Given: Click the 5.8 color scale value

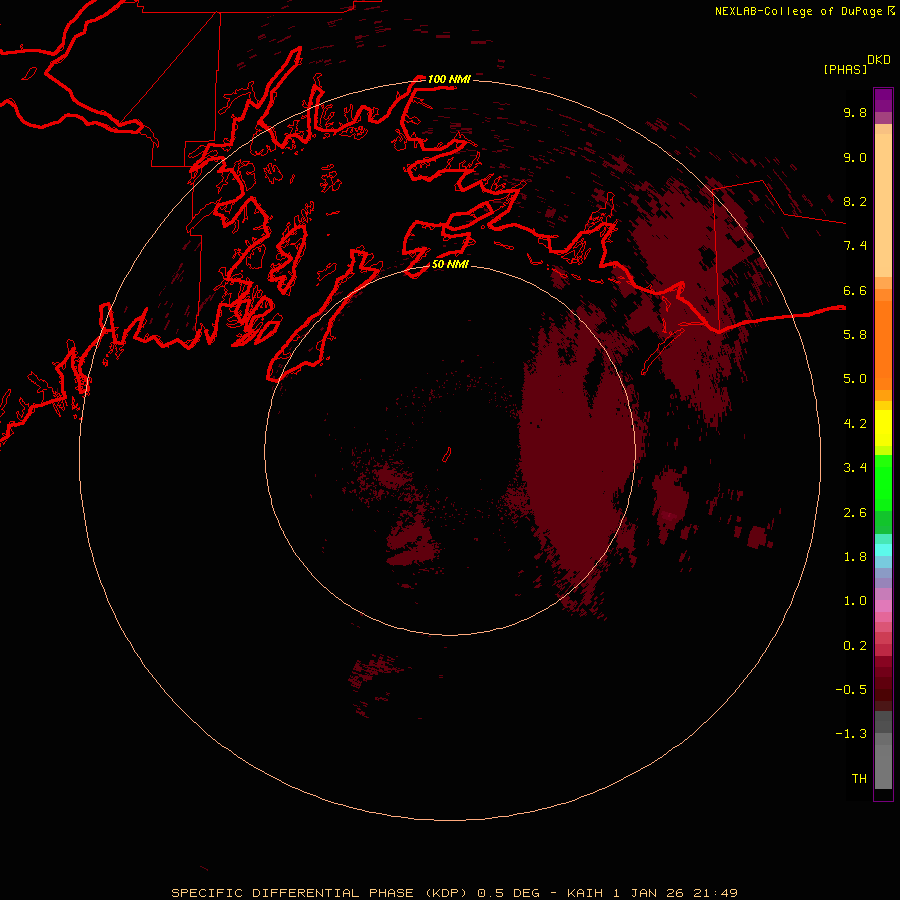Looking at the screenshot, I should coord(855,335).
